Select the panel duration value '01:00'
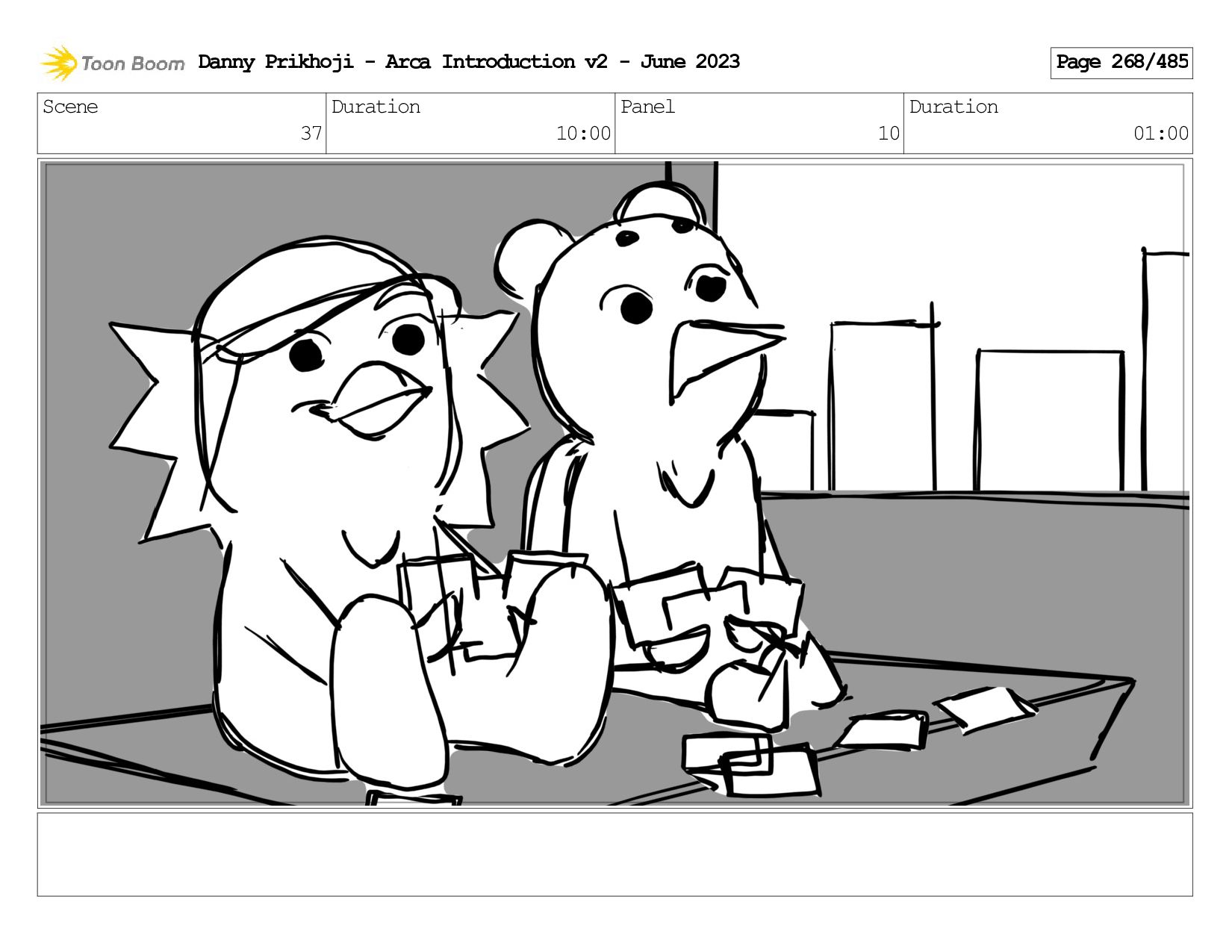 coord(1161,134)
